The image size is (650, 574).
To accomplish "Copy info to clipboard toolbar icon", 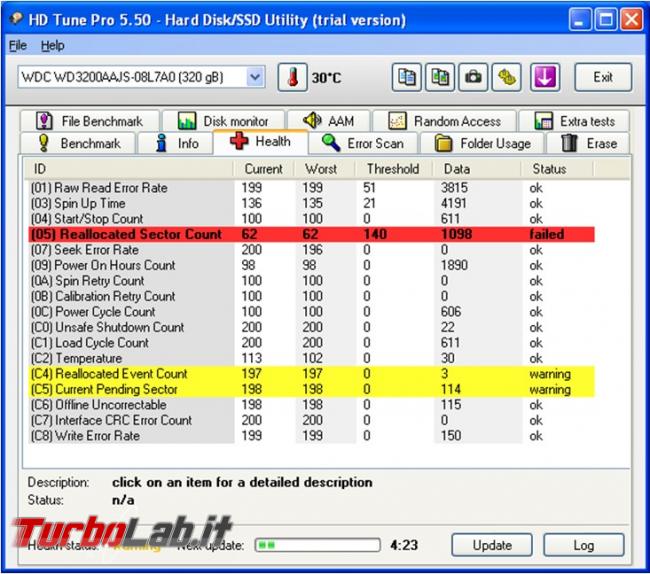I will [406, 77].
